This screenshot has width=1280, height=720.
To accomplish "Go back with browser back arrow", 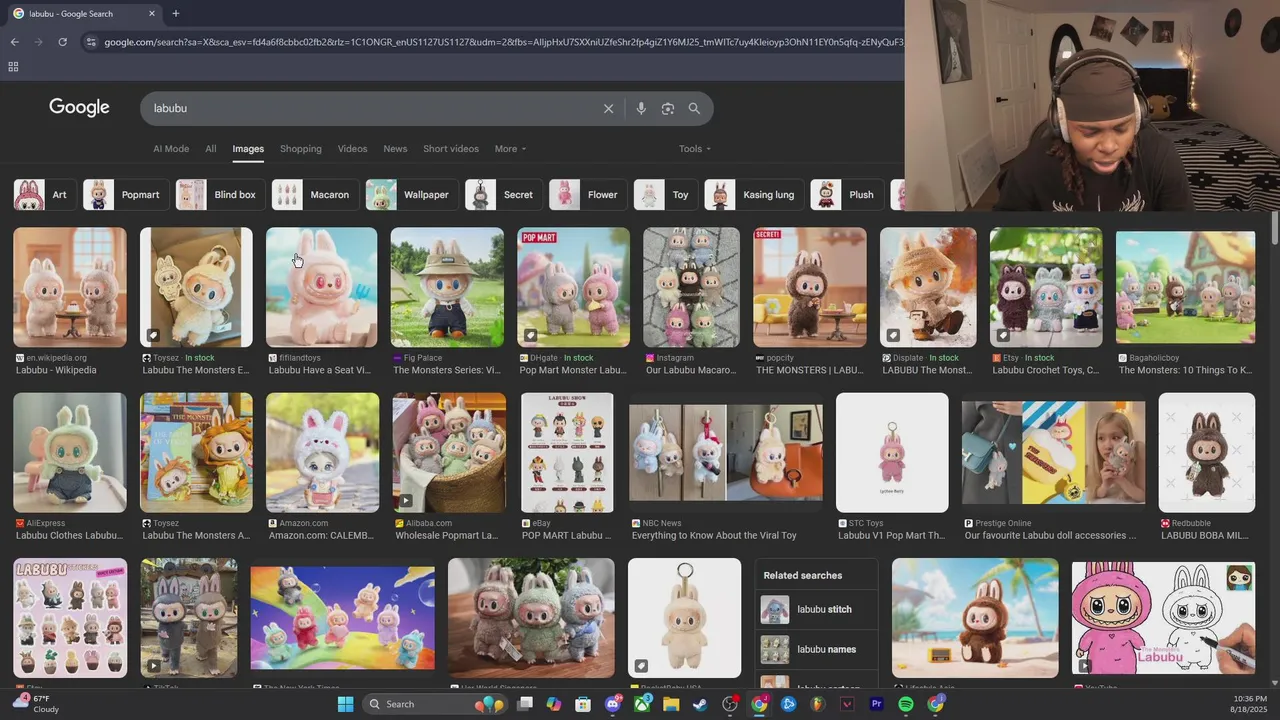I will tap(14, 42).
